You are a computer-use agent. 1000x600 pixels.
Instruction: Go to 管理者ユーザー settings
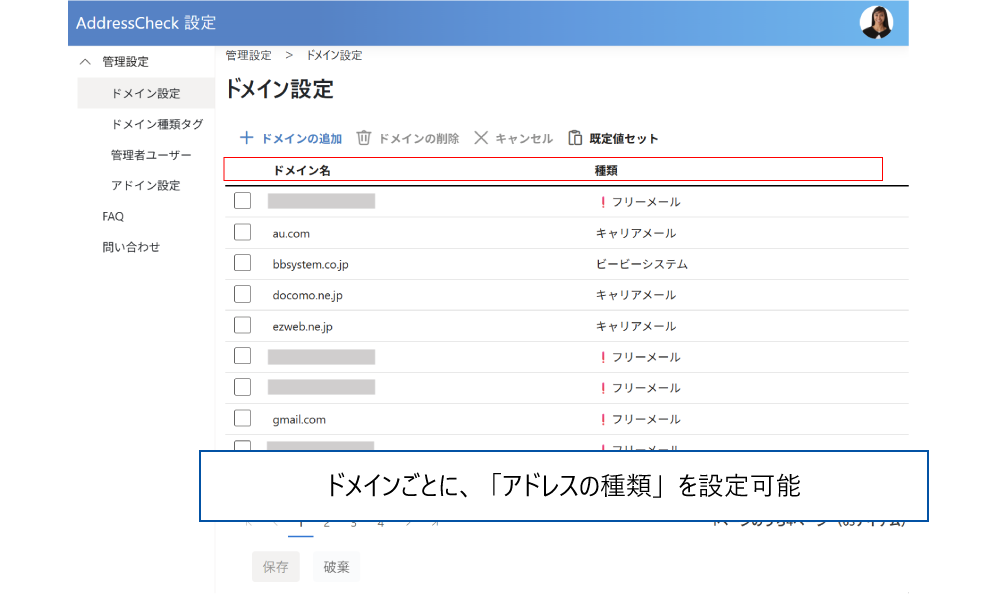click(x=150, y=155)
